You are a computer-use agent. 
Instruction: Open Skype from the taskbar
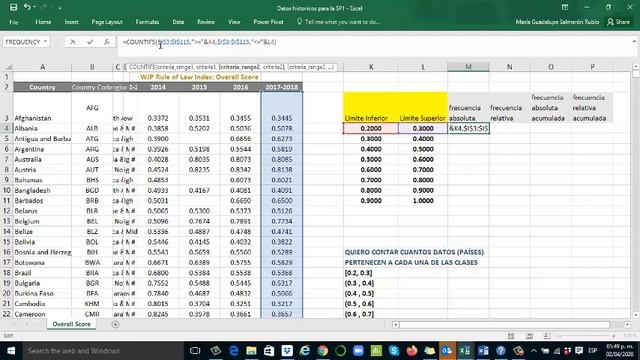394,351
